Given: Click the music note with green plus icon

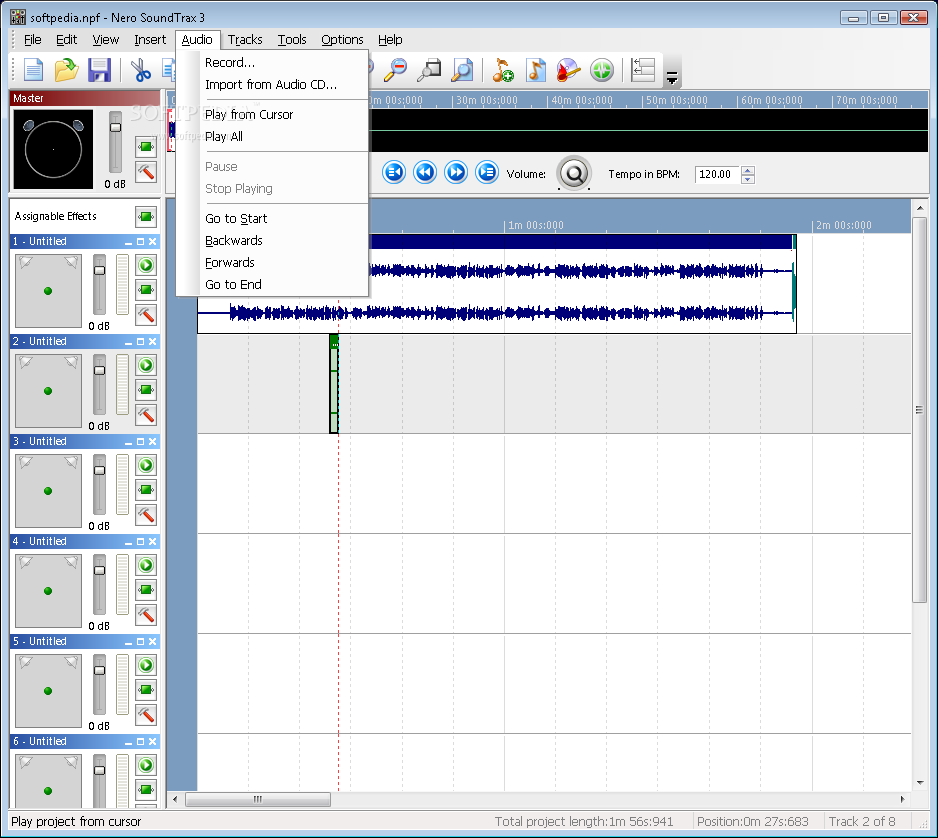Looking at the screenshot, I should (x=502, y=70).
